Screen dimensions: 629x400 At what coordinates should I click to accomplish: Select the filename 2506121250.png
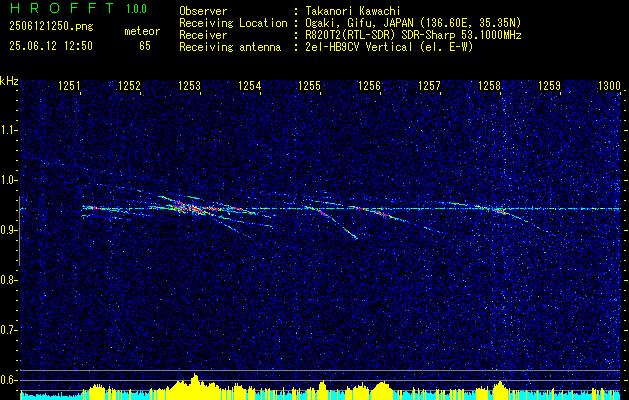[x=51, y=27]
